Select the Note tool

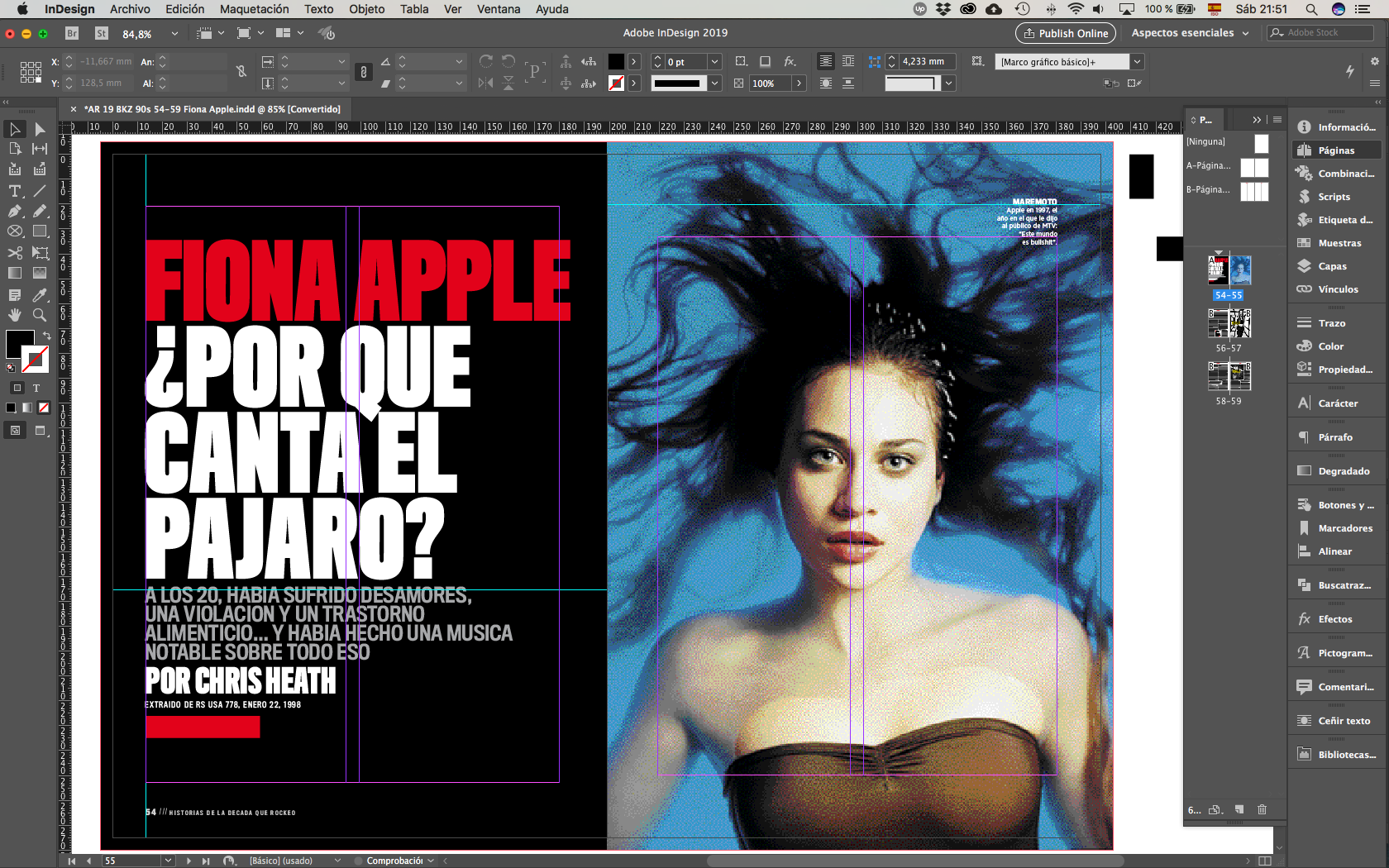pos(15,294)
